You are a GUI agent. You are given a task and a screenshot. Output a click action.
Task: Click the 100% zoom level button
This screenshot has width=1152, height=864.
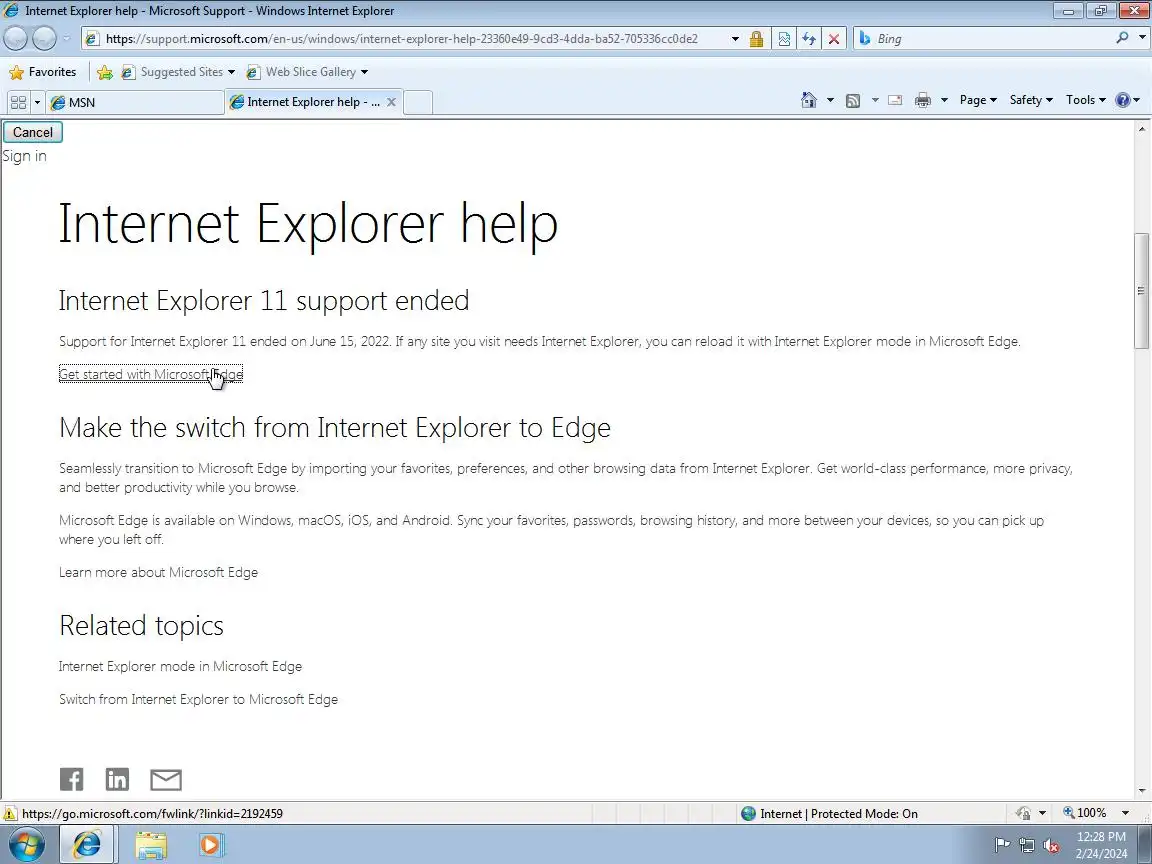coord(1085,813)
